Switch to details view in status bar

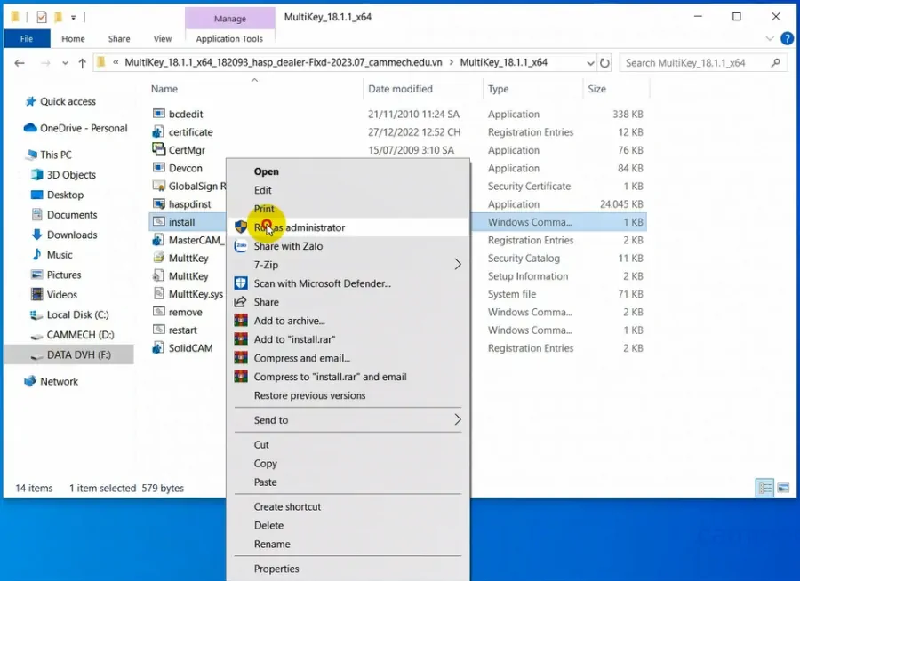click(765, 488)
